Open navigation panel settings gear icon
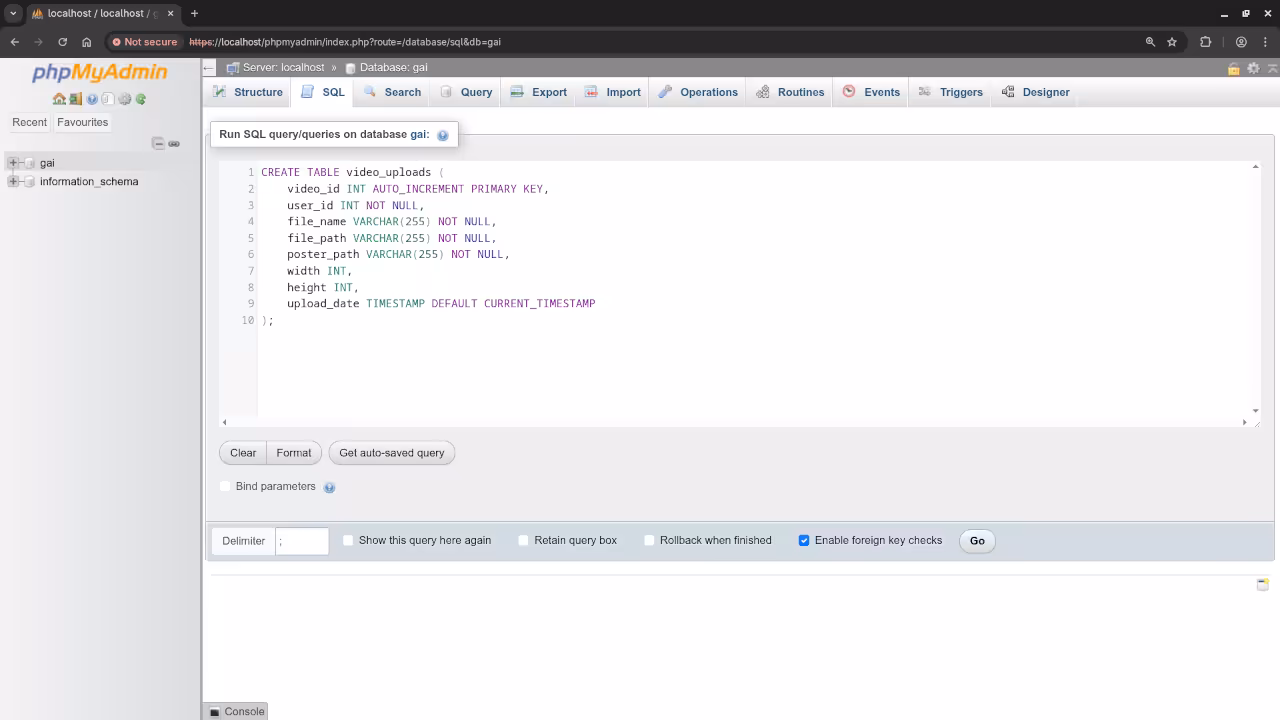 (x=124, y=99)
